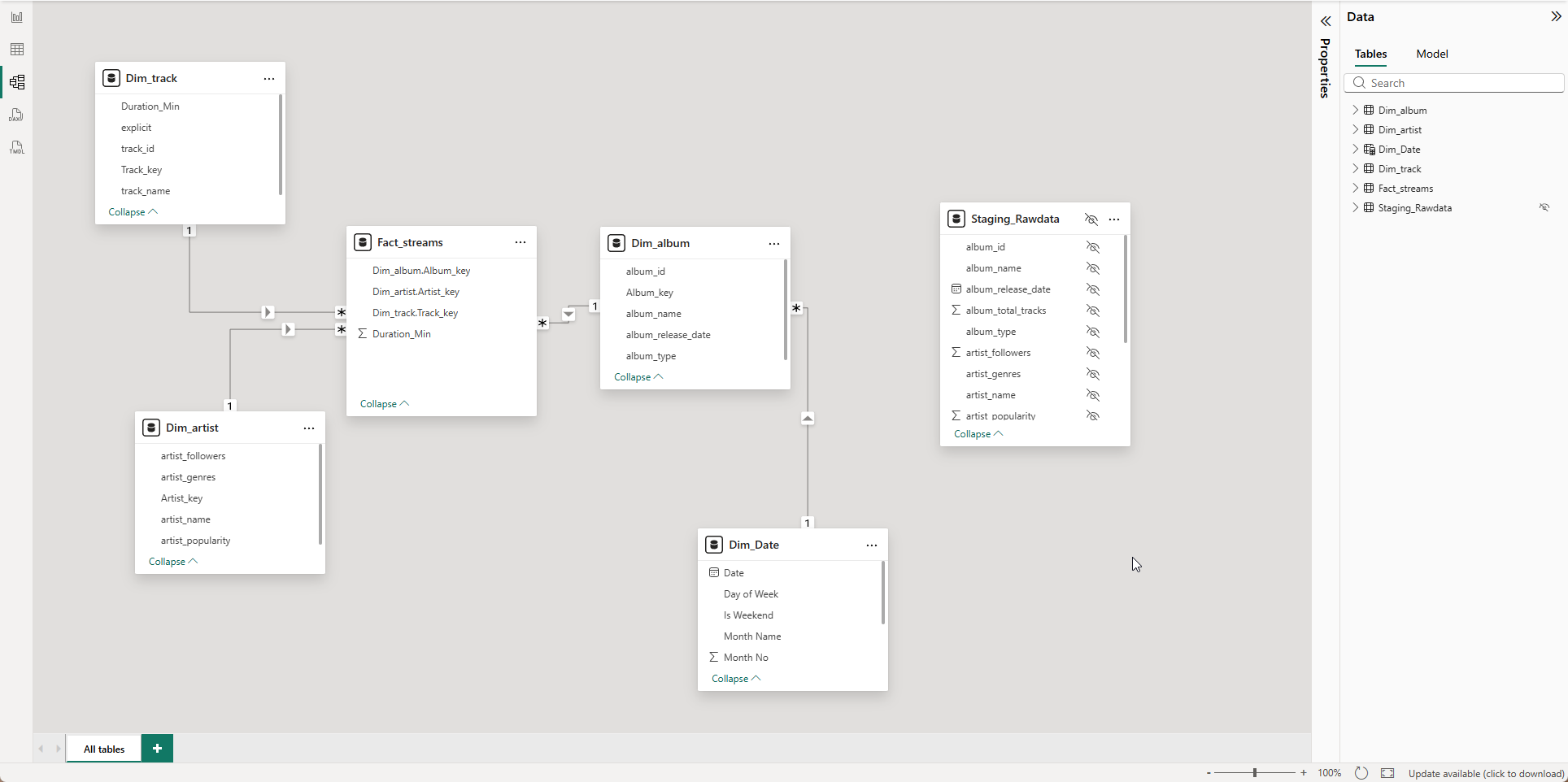This screenshot has width=1568, height=782.
Task: Zoom in with the plus button
Action: [x=1304, y=773]
